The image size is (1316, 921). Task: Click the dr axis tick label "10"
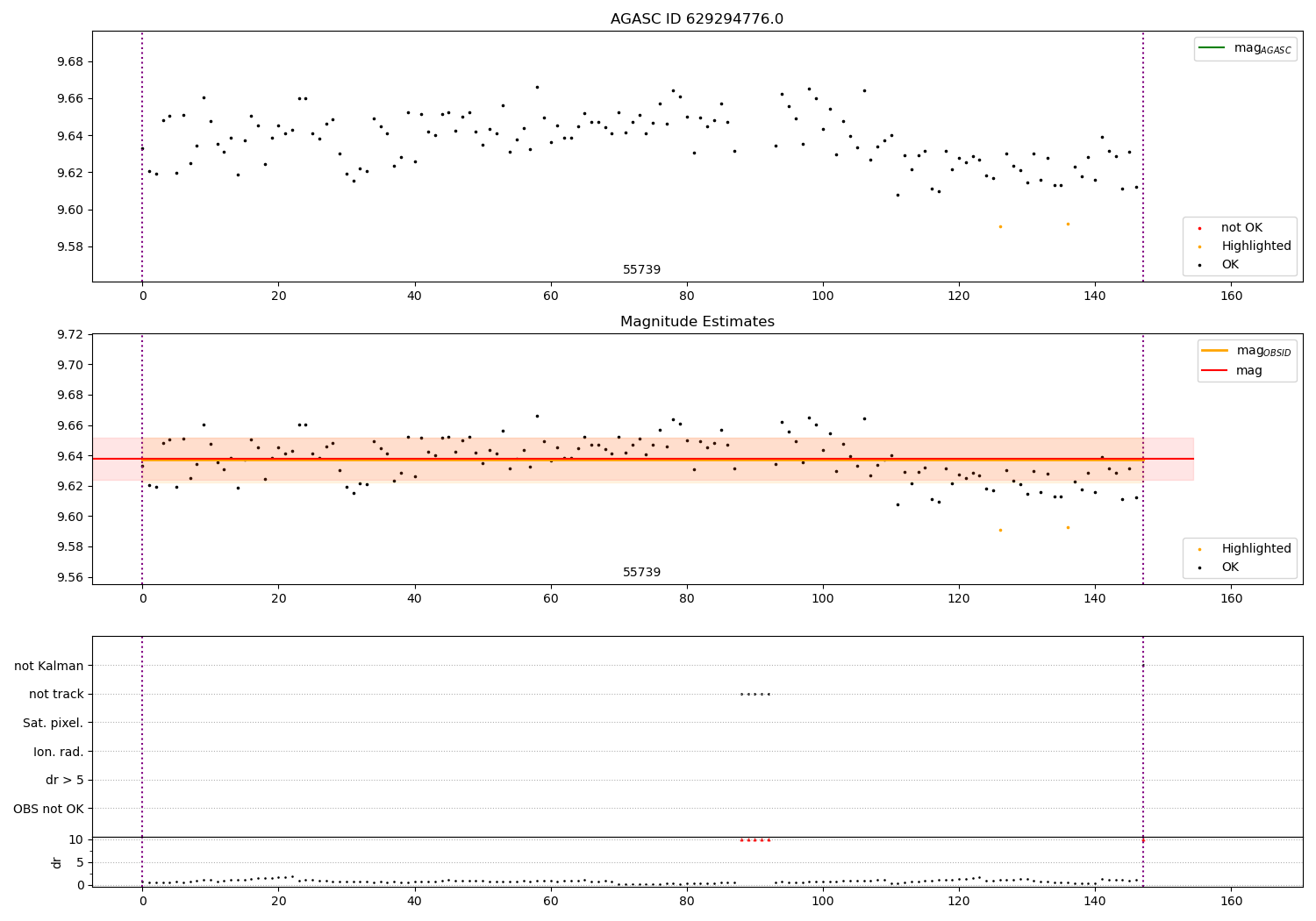coord(76,839)
